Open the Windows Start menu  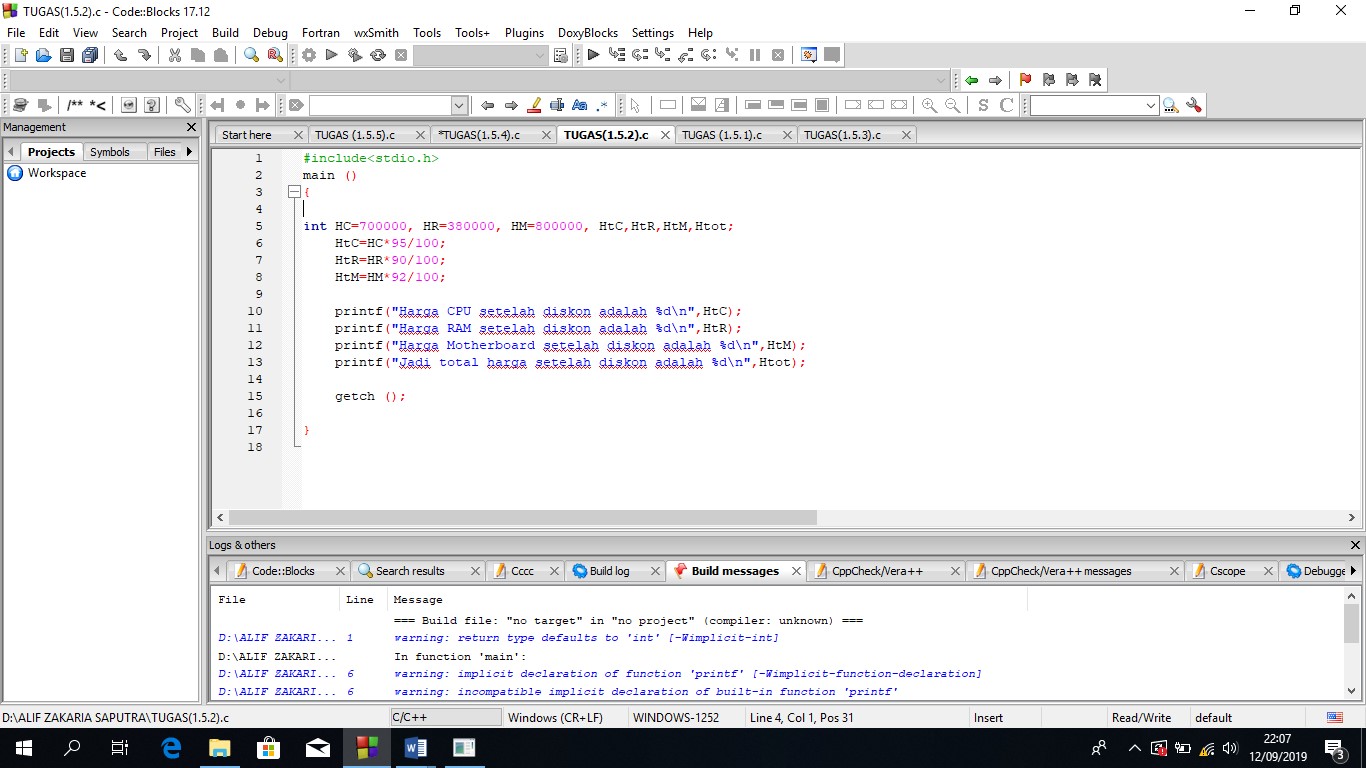24,748
